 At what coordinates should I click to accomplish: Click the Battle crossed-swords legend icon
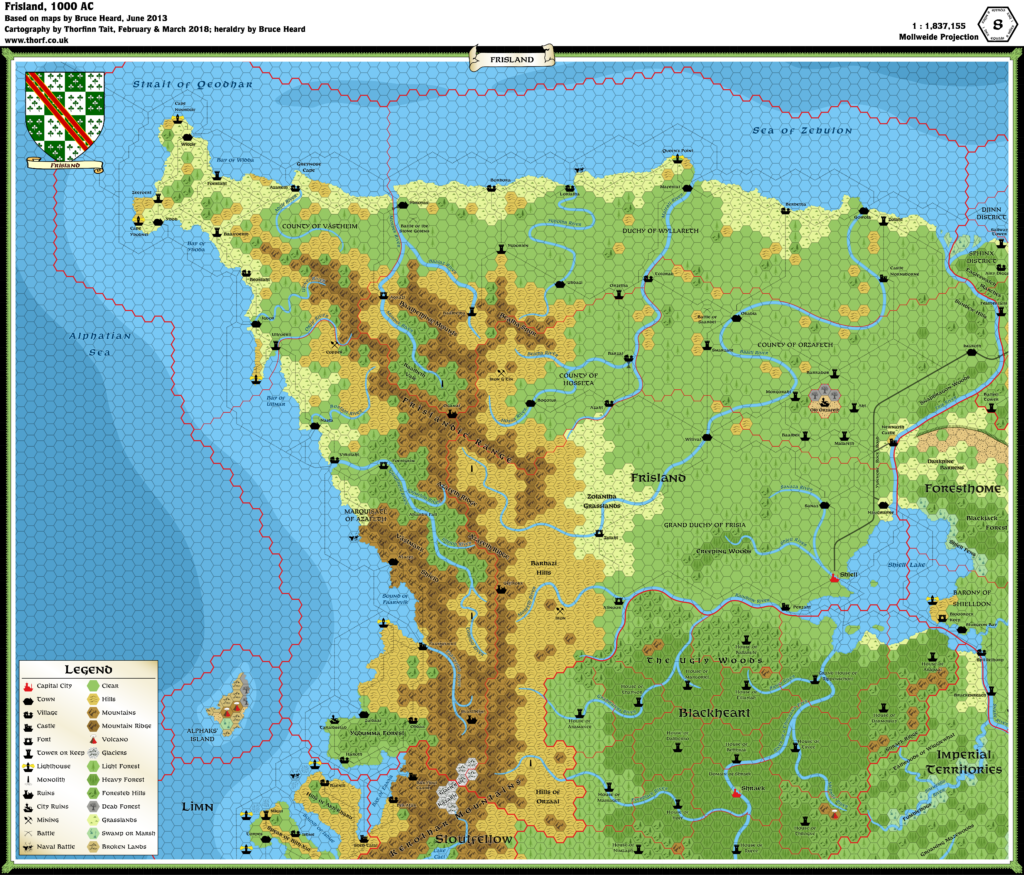point(27,833)
